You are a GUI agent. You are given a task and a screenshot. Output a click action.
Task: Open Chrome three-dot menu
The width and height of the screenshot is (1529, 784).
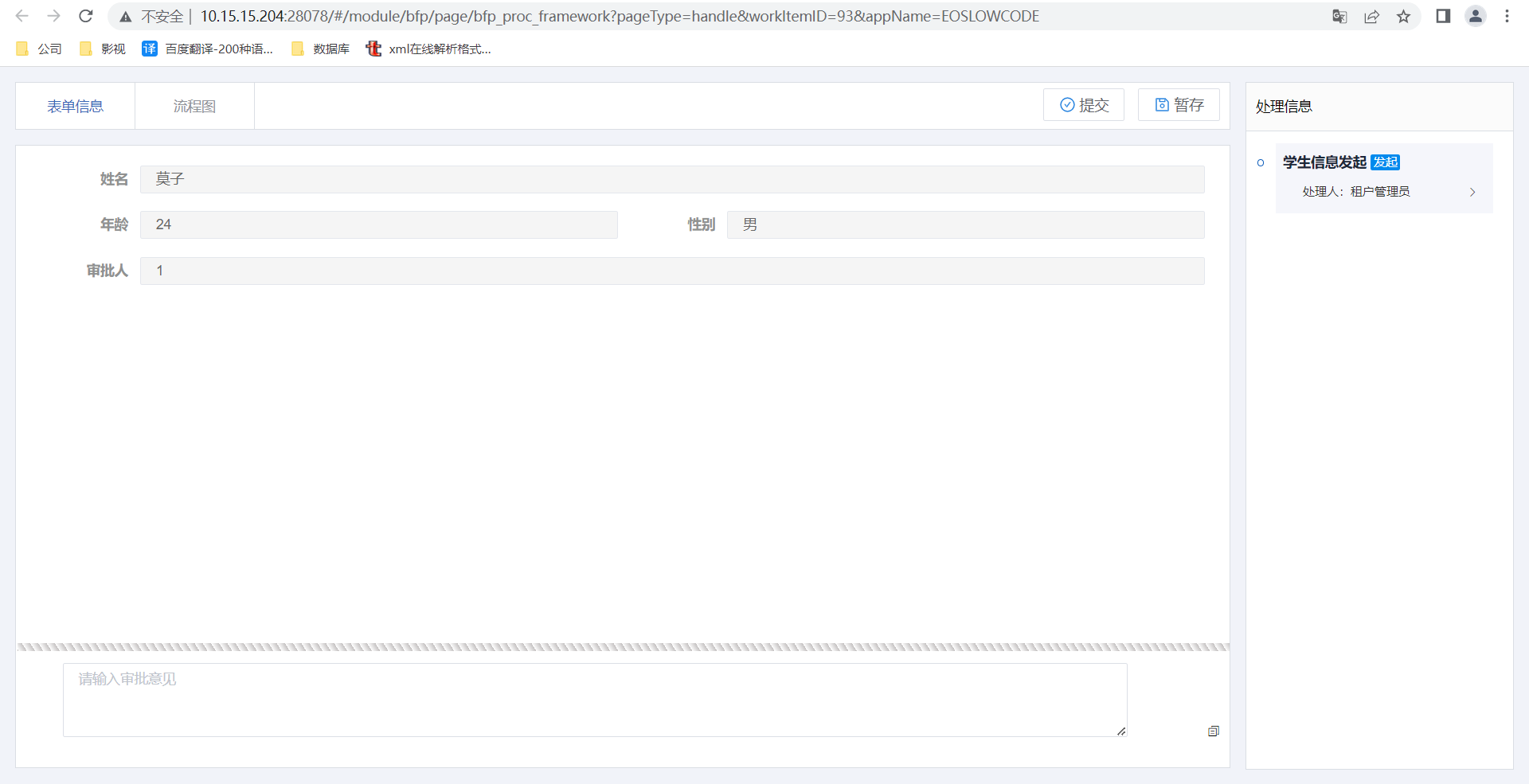(1507, 16)
